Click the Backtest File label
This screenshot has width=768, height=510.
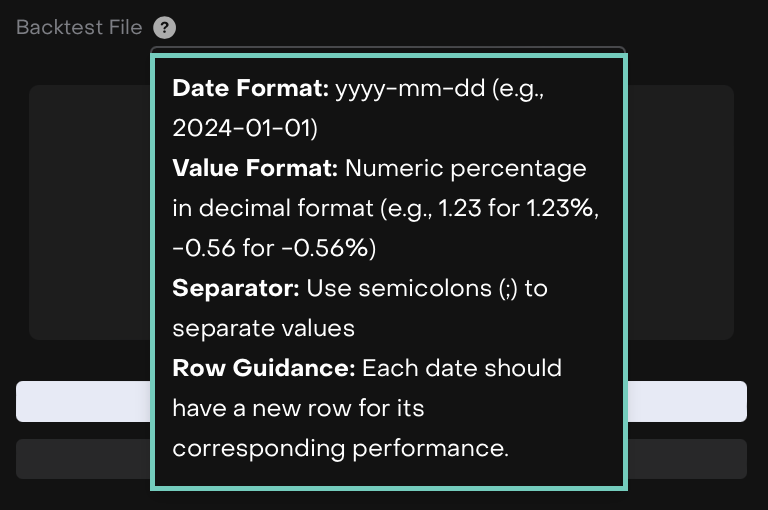79,28
